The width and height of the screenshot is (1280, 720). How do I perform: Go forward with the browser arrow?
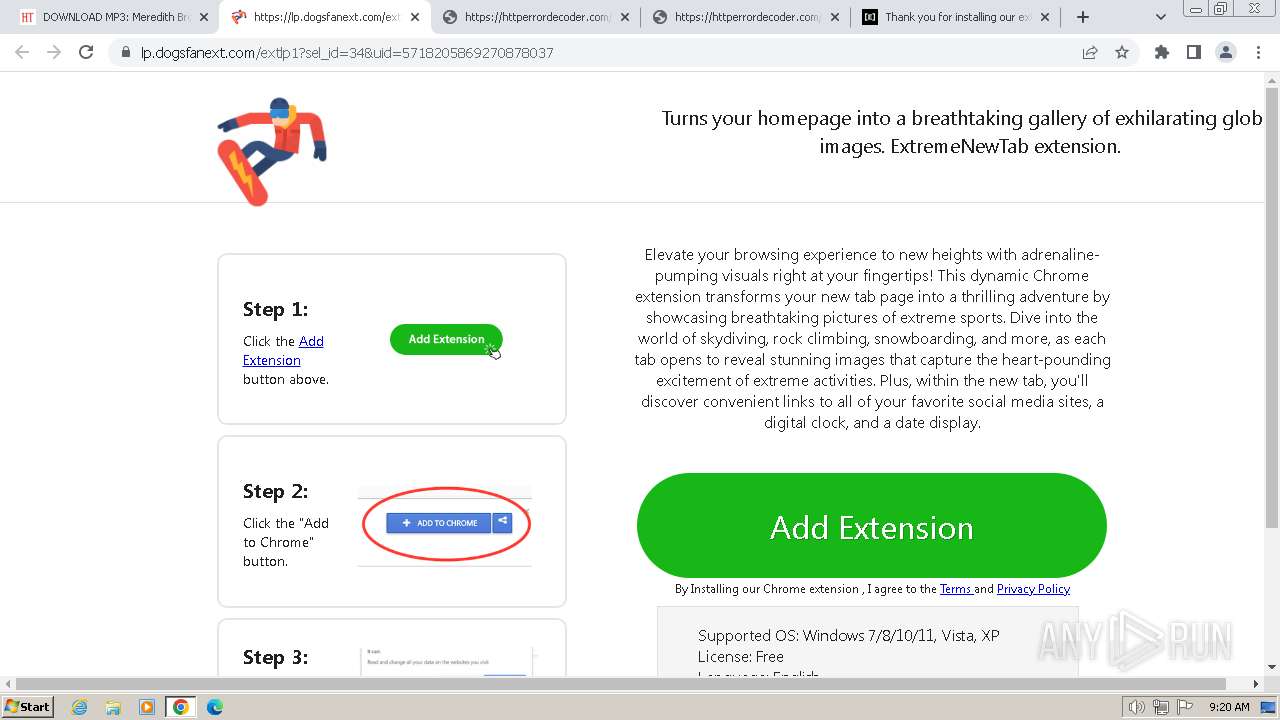point(54,53)
